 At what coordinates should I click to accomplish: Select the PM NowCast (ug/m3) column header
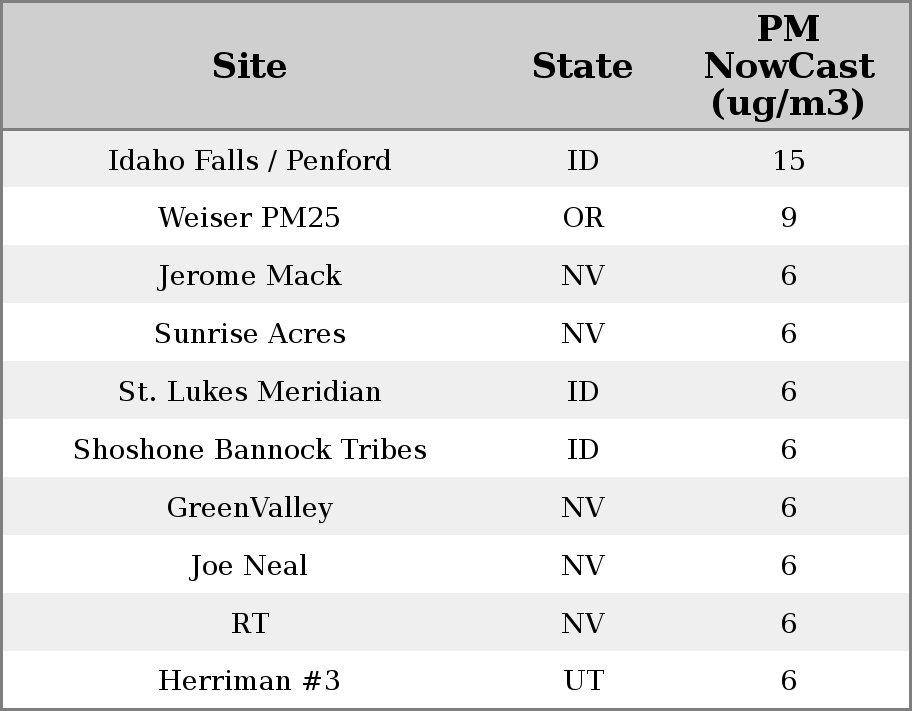click(788, 66)
